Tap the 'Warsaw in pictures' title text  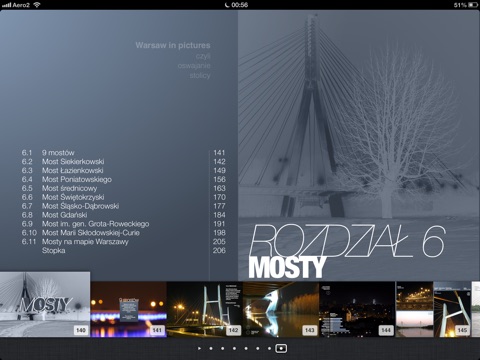(173, 45)
